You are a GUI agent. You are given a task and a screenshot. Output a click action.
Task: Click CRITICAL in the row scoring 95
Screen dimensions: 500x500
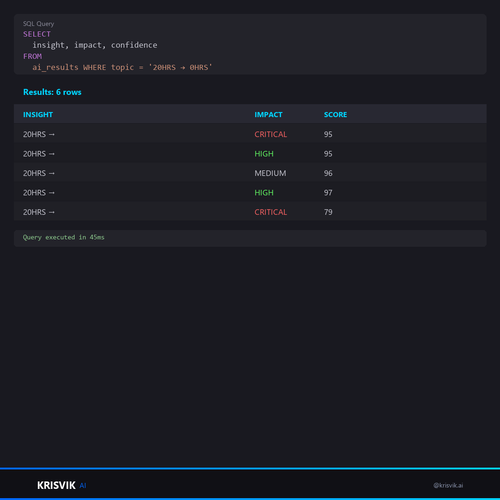270,134
